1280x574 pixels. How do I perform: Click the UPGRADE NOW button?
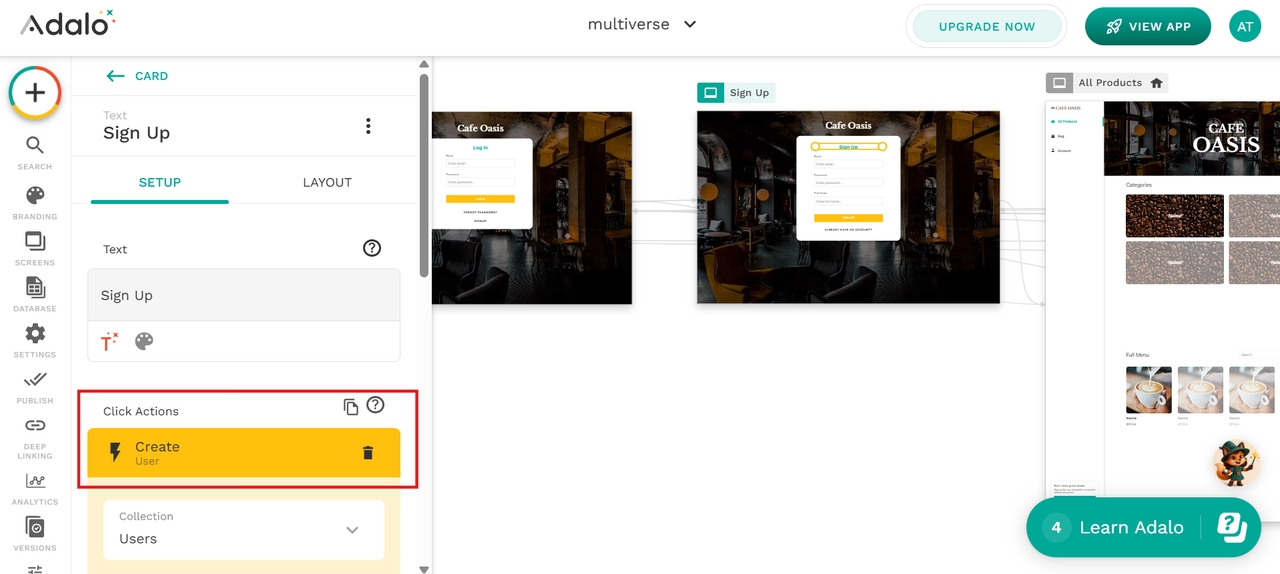pyautogui.click(x=986, y=27)
